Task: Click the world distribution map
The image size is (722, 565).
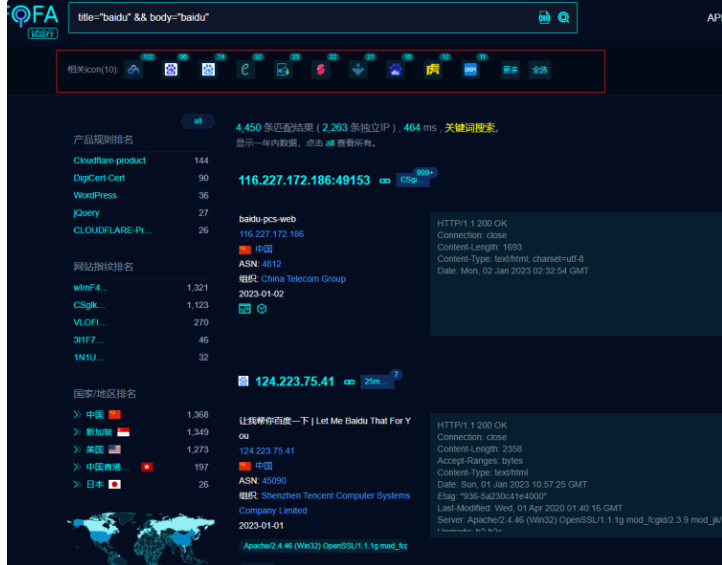Action: (x=140, y=538)
